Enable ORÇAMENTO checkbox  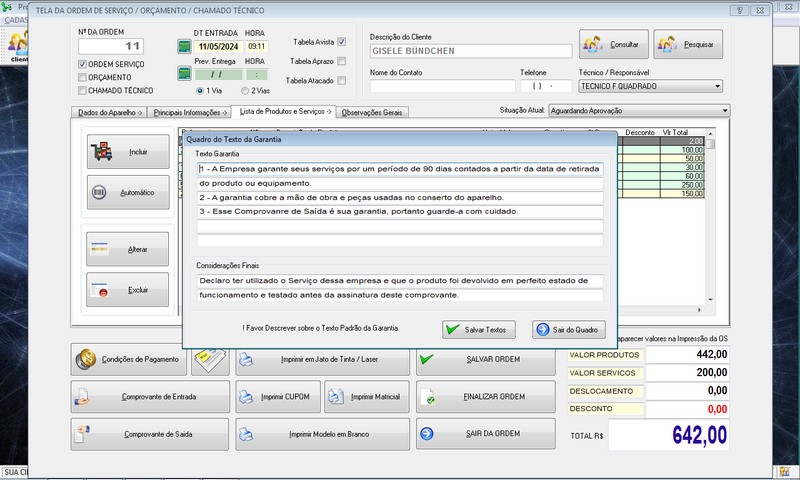coord(82,78)
